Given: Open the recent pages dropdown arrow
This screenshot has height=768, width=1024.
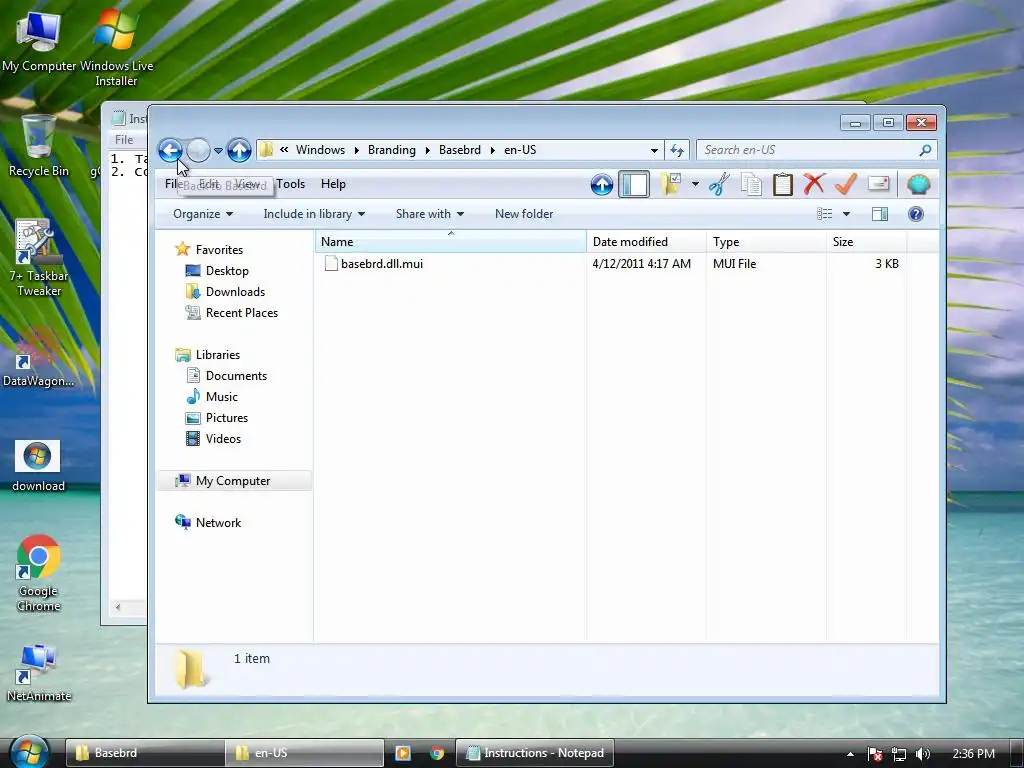Looking at the screenshot, I should tap(218, 151).
